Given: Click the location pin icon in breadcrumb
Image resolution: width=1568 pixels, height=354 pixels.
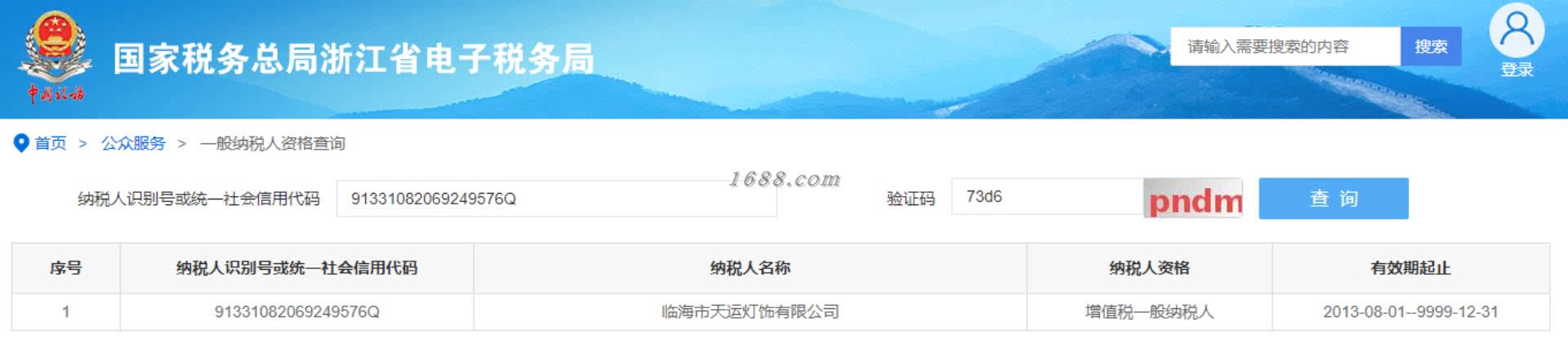Looking at the screenshot, I should [x=21, y=143].
